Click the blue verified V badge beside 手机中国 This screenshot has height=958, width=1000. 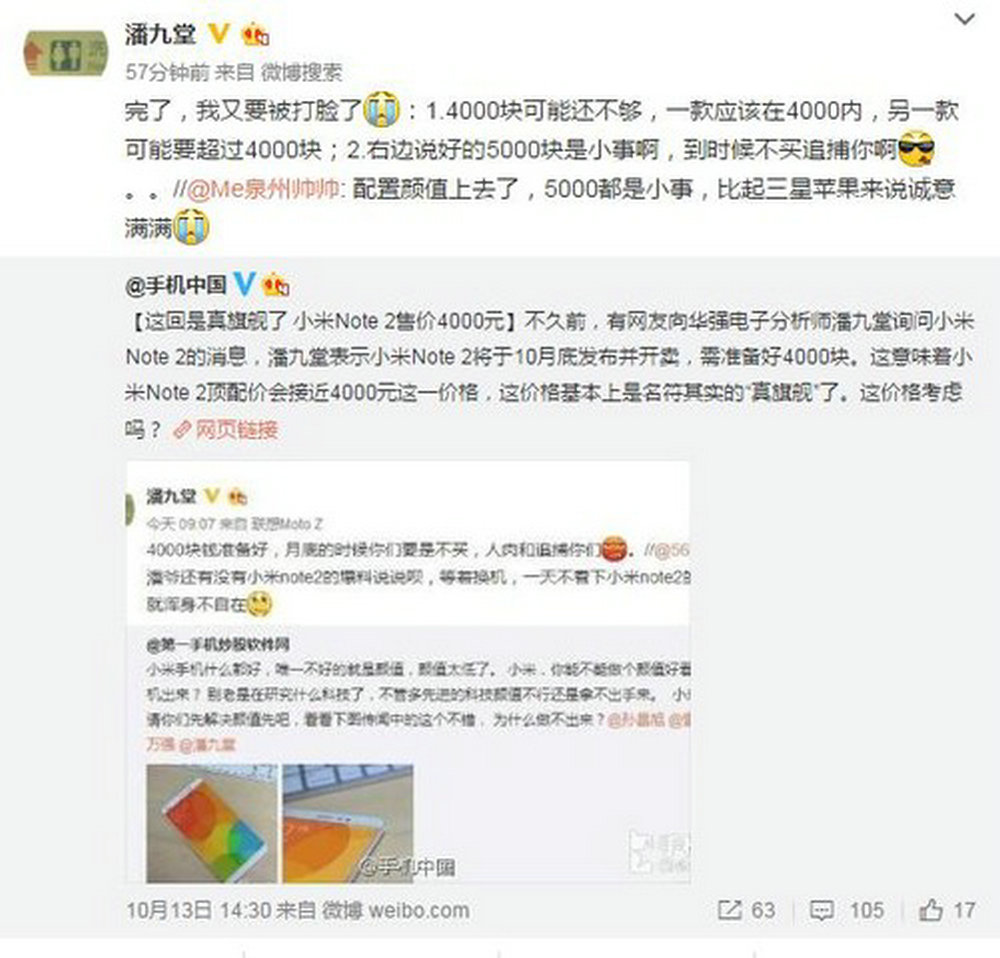[x=245, y=284]
